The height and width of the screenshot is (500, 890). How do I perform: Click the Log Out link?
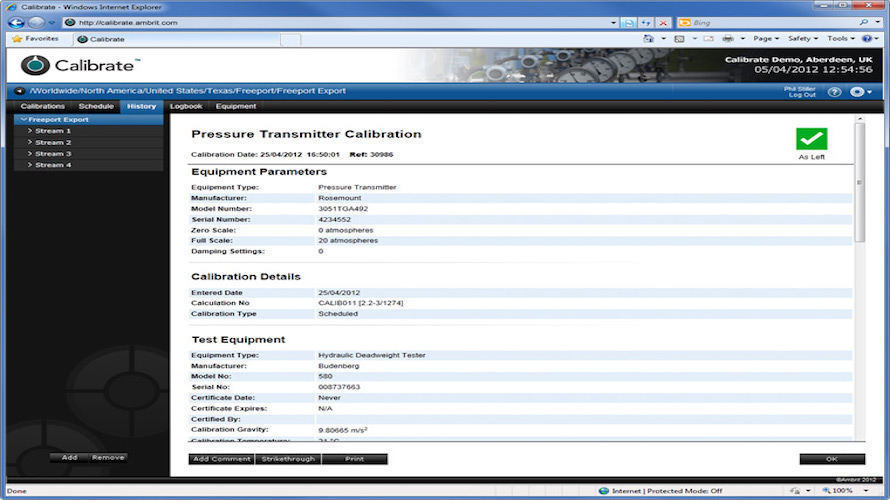tap(802, 95)
